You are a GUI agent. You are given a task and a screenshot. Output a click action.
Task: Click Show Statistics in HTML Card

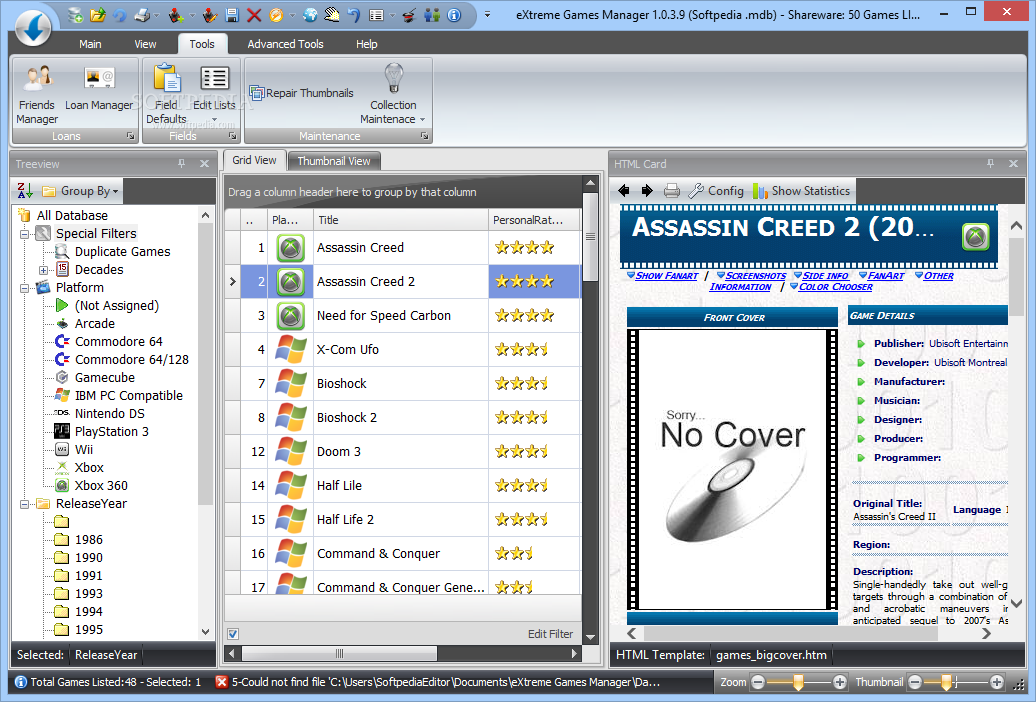(x=801, y=191)
